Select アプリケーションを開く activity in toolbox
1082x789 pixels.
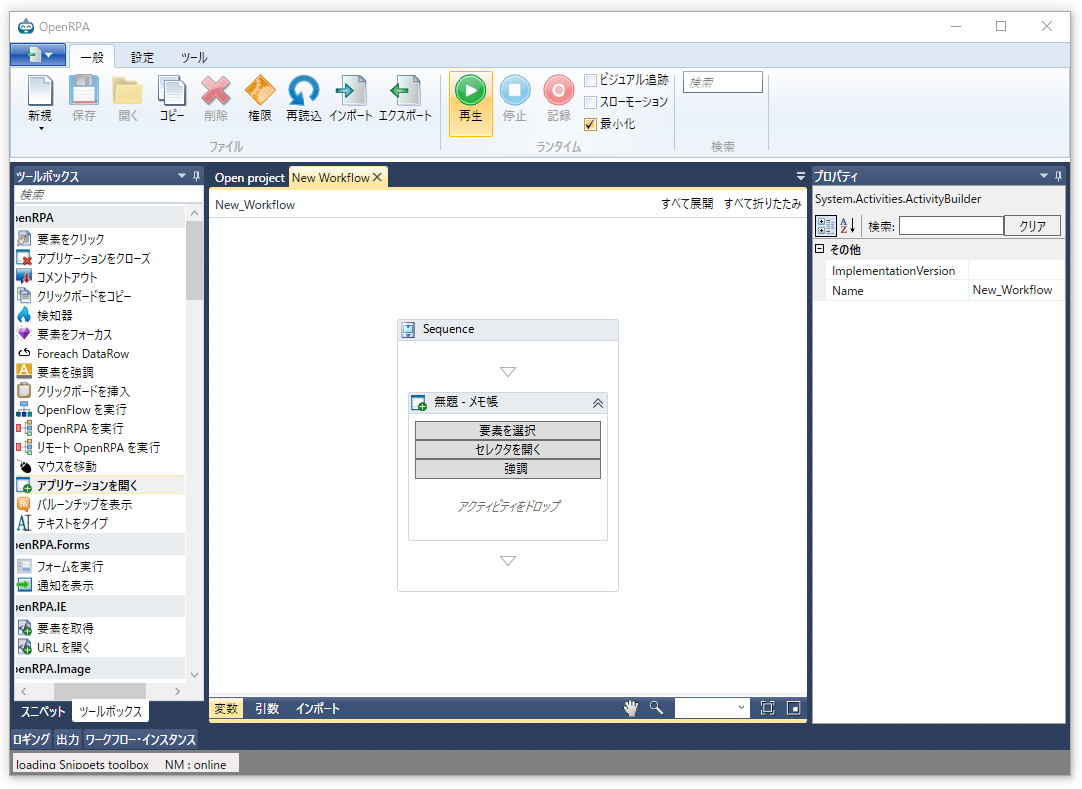[x=100, y=485]
